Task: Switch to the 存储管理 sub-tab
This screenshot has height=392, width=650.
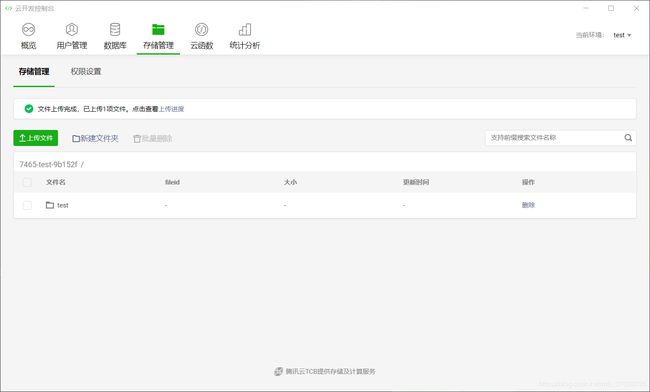Action: [x=34, y=71]
